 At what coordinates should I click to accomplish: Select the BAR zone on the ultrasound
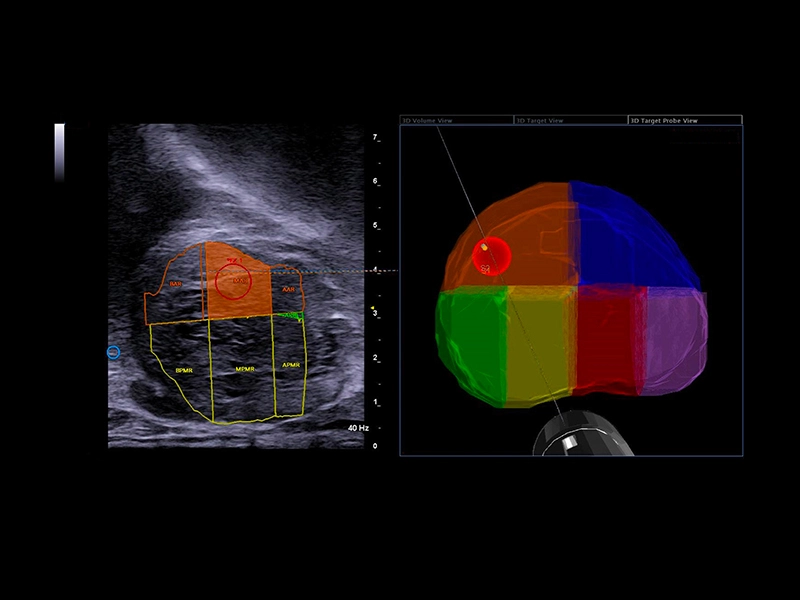(x=175, y=286)
